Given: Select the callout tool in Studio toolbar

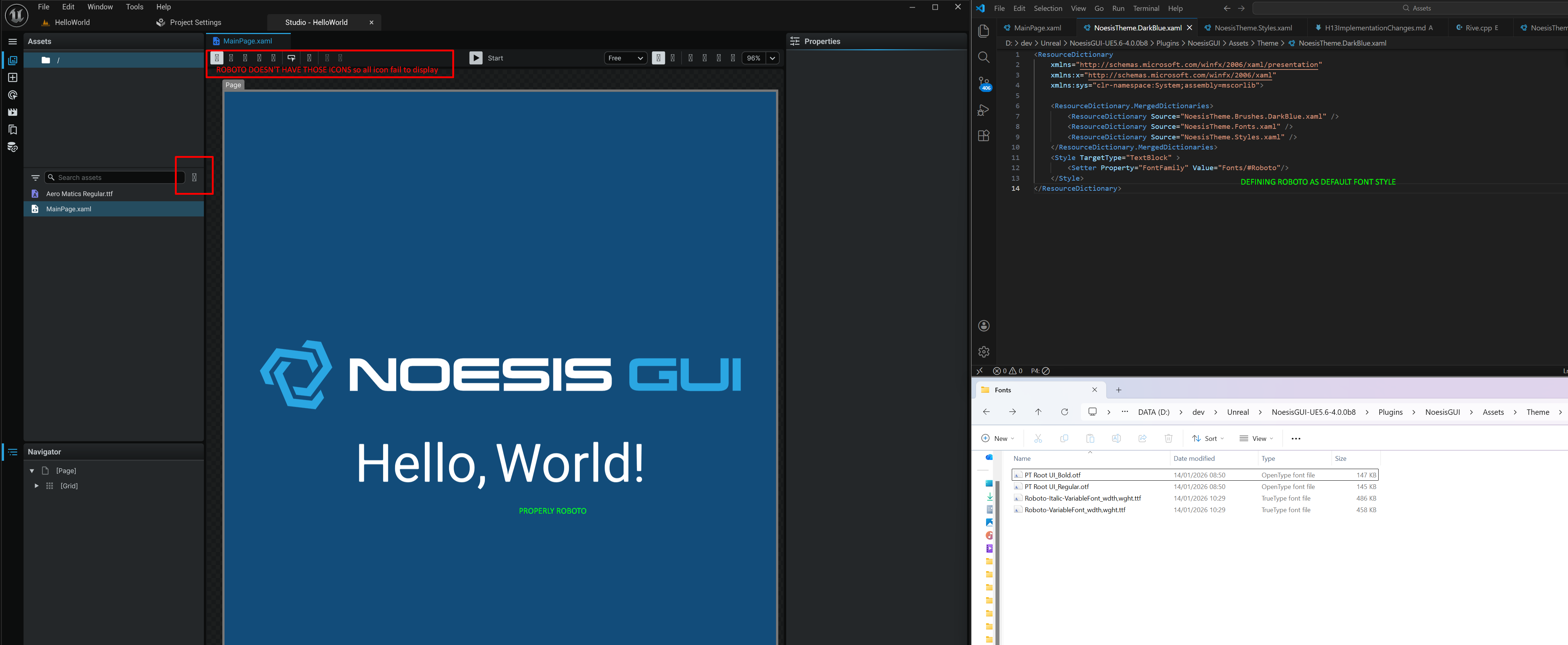Looking at the screenshot, I should pyautogui.click(x=291, y=58).
